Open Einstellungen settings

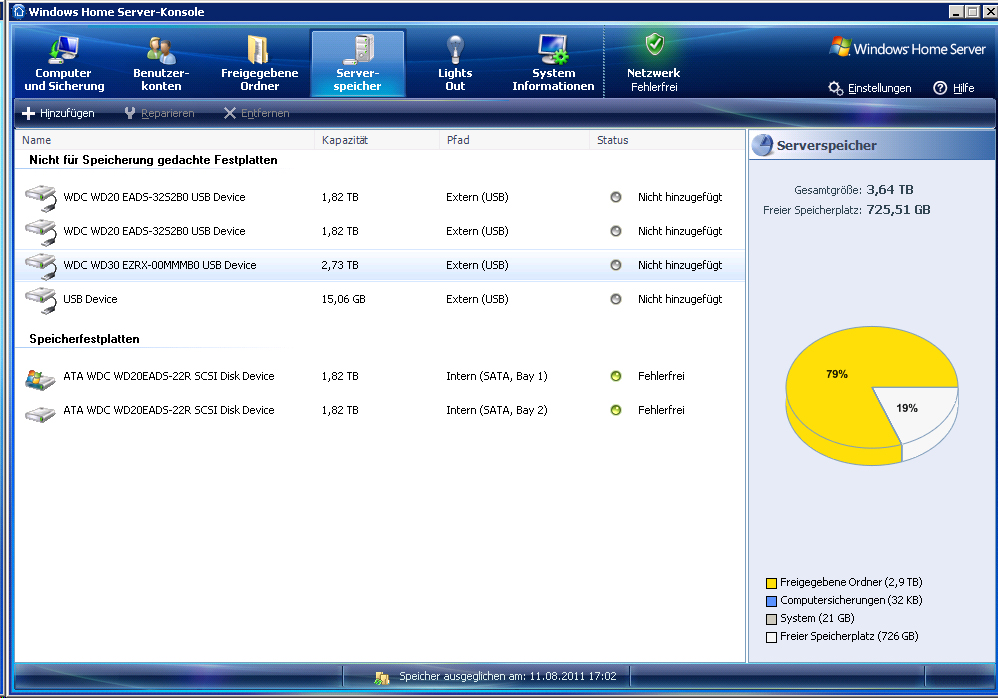tap(870, 88)
